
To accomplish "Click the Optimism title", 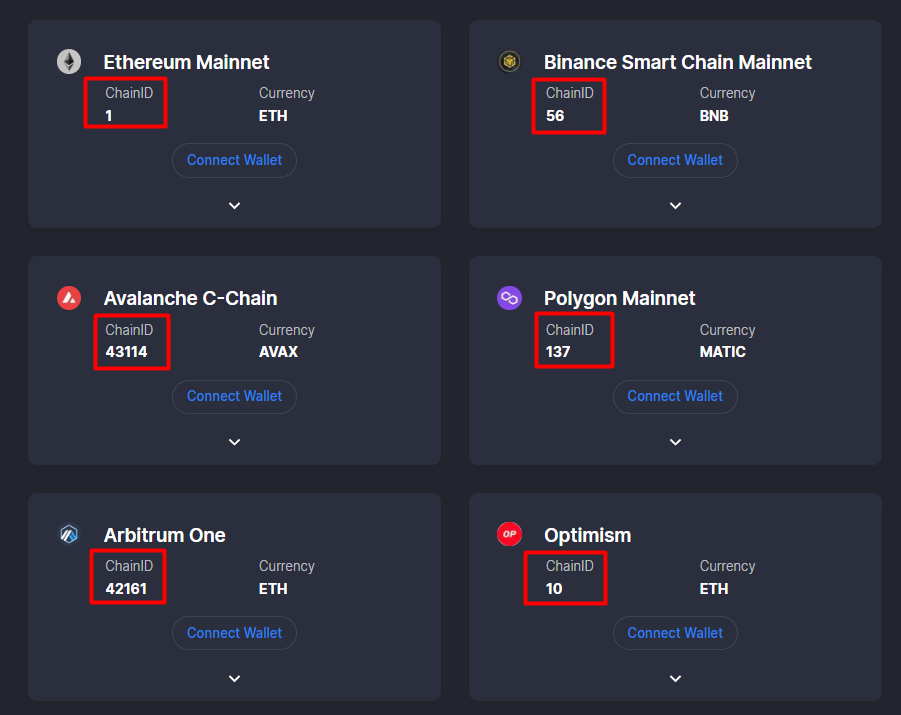I will click(x=587, y=536).
